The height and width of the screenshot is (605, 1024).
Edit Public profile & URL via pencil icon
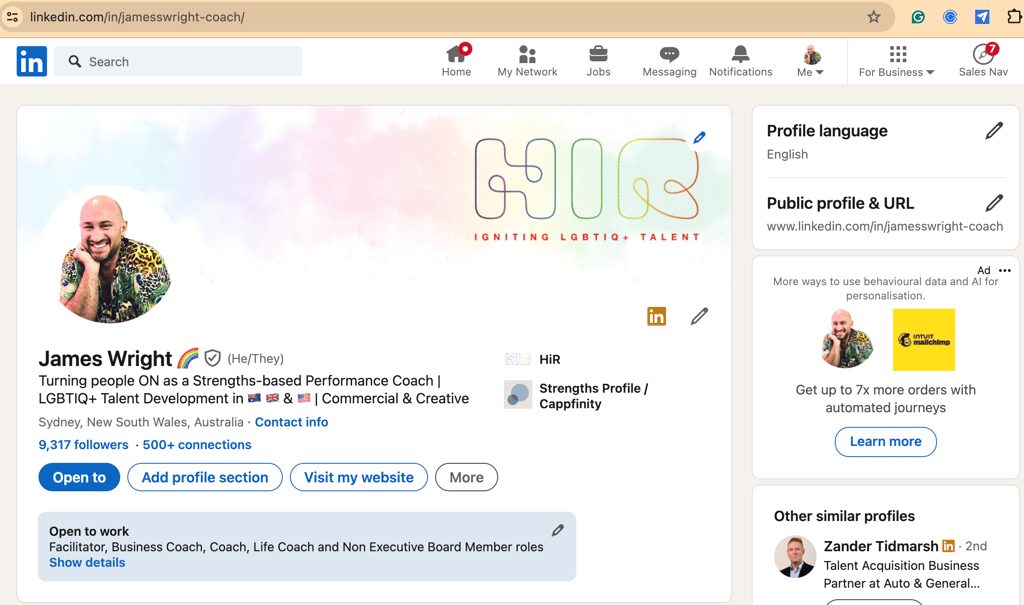tap(994, 203)
